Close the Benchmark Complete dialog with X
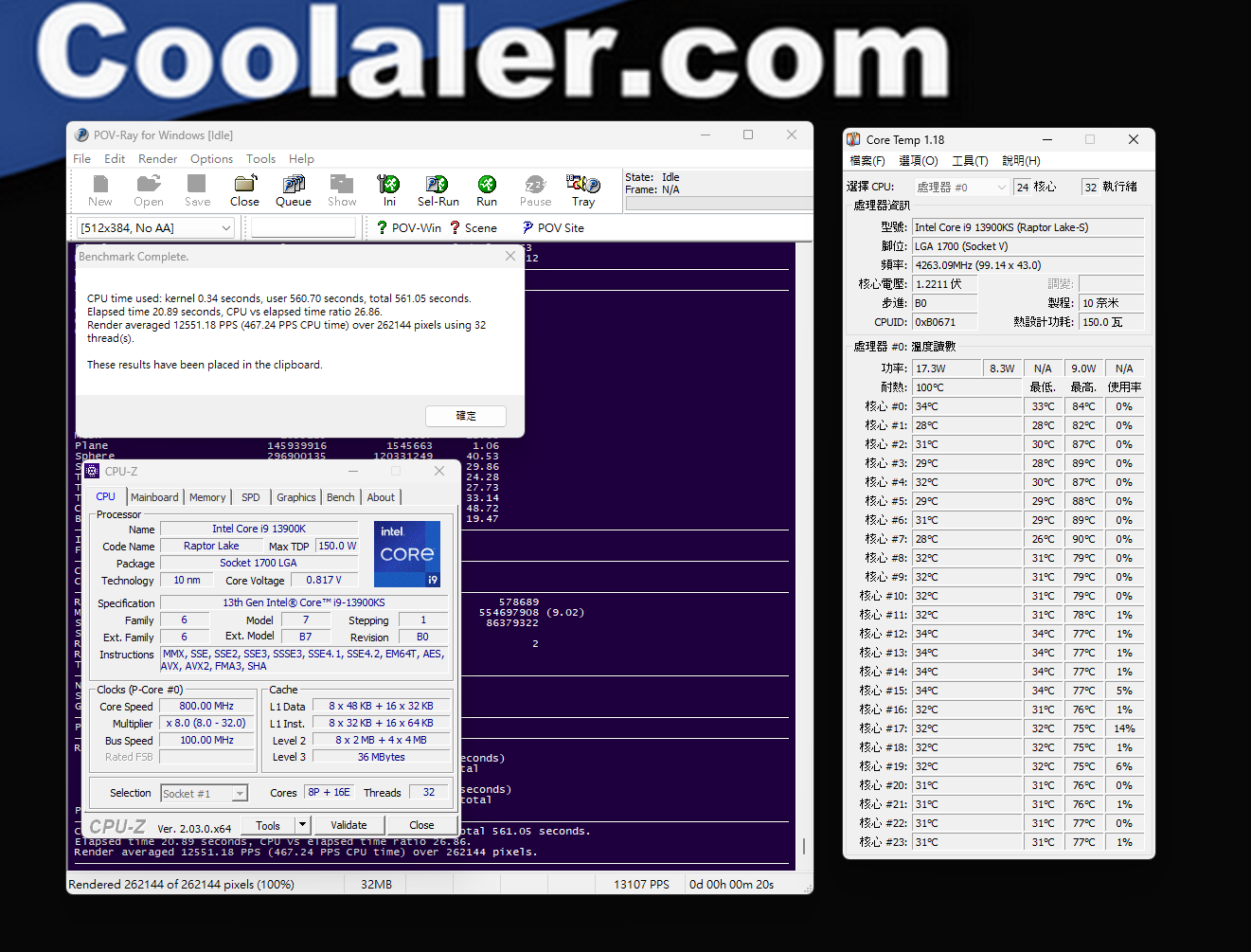This screenshot has height=952, width=1251. 510,256
